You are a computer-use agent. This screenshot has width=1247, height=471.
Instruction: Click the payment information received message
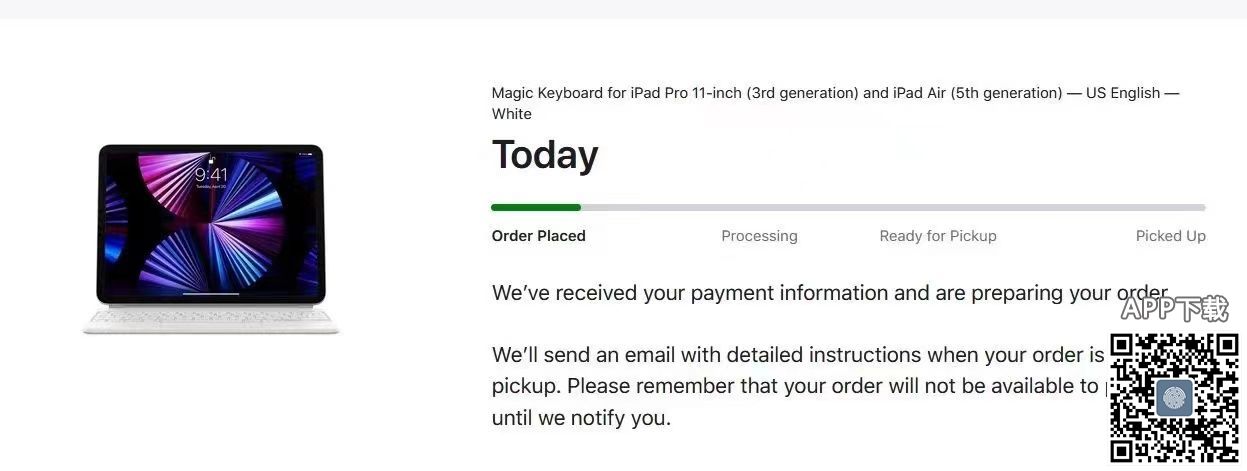pyautogui.click(x=800, y=293)
